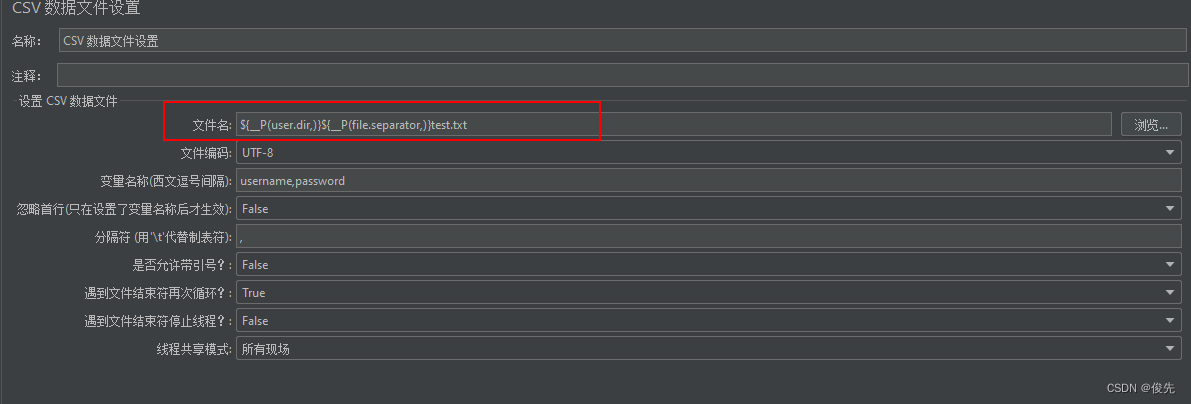Screen dimensions: 1191x404
Task: Click the 文件名: label text
Action: point(212,125)
